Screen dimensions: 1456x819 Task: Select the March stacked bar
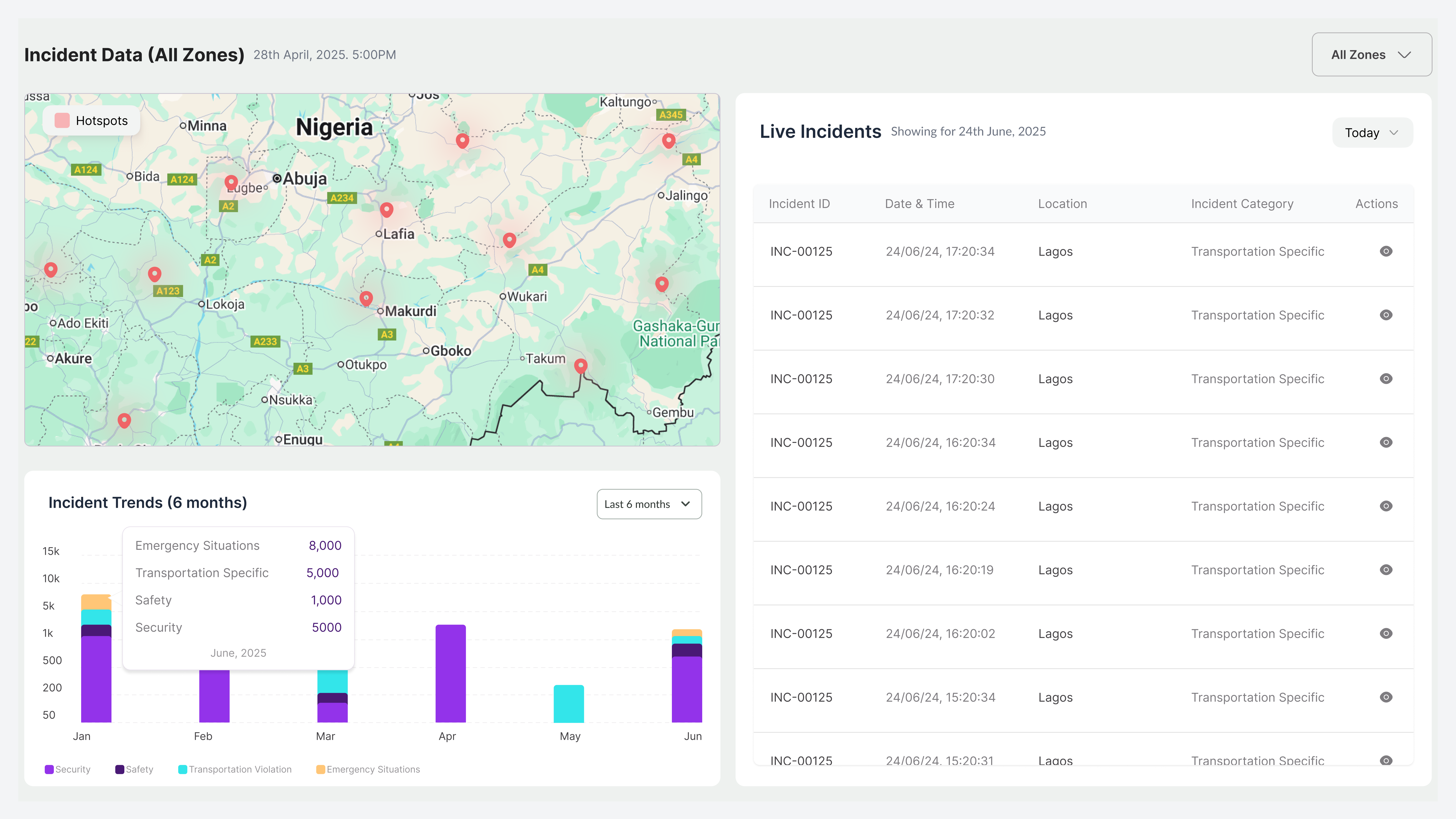[x=332, y=696]
